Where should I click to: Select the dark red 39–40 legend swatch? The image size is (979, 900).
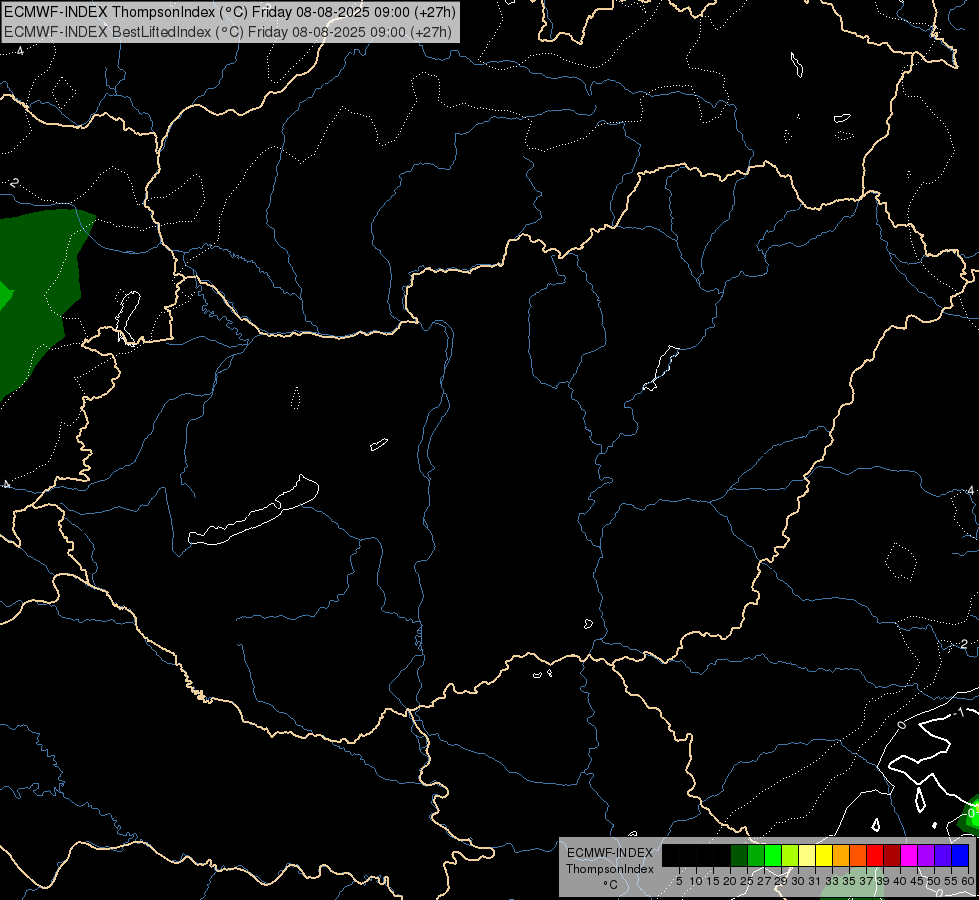(x=892, y=856)
